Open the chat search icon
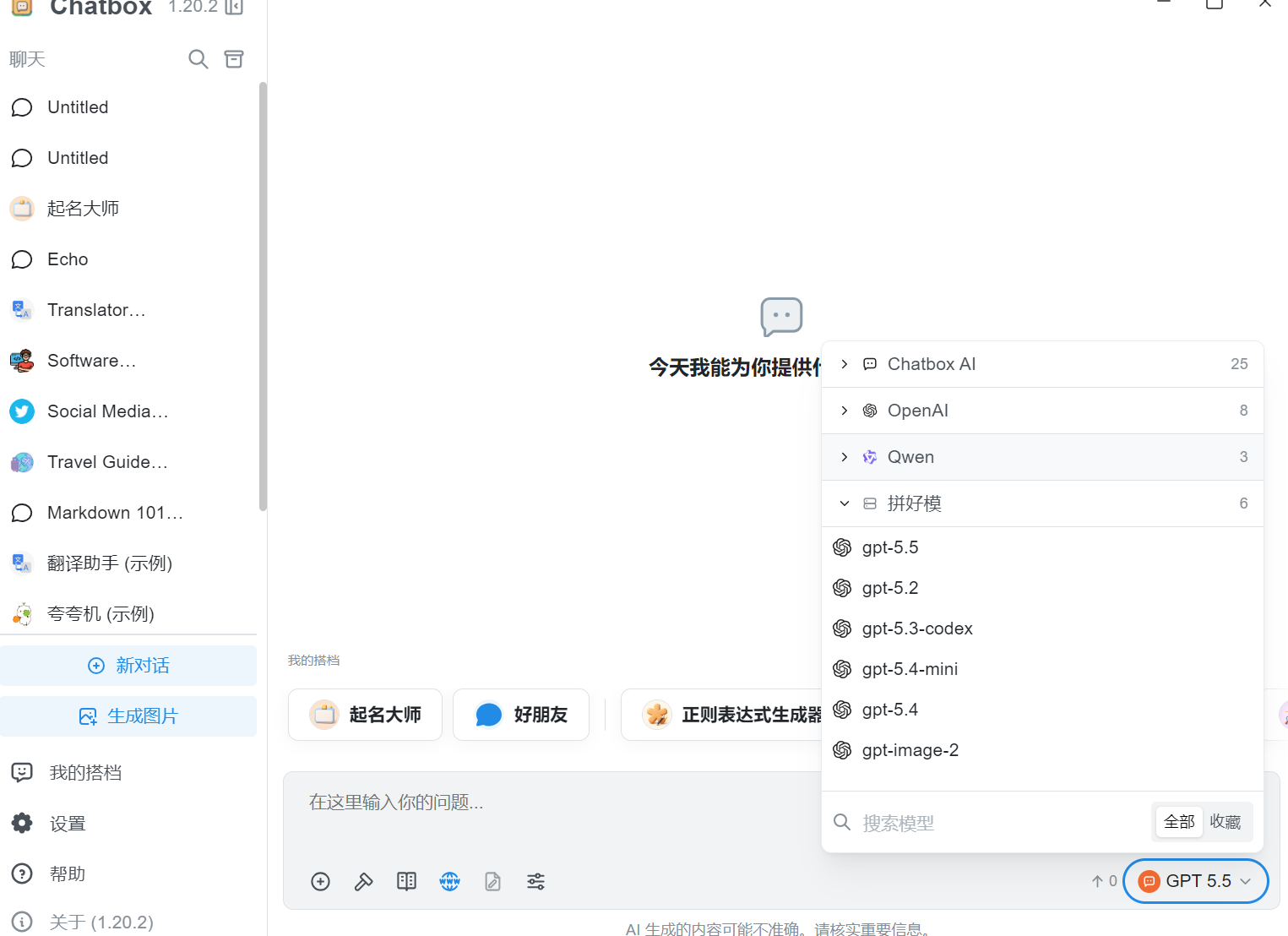This screenshot has height=936, width=1288. pyautogui.click(x=198, y=59)
